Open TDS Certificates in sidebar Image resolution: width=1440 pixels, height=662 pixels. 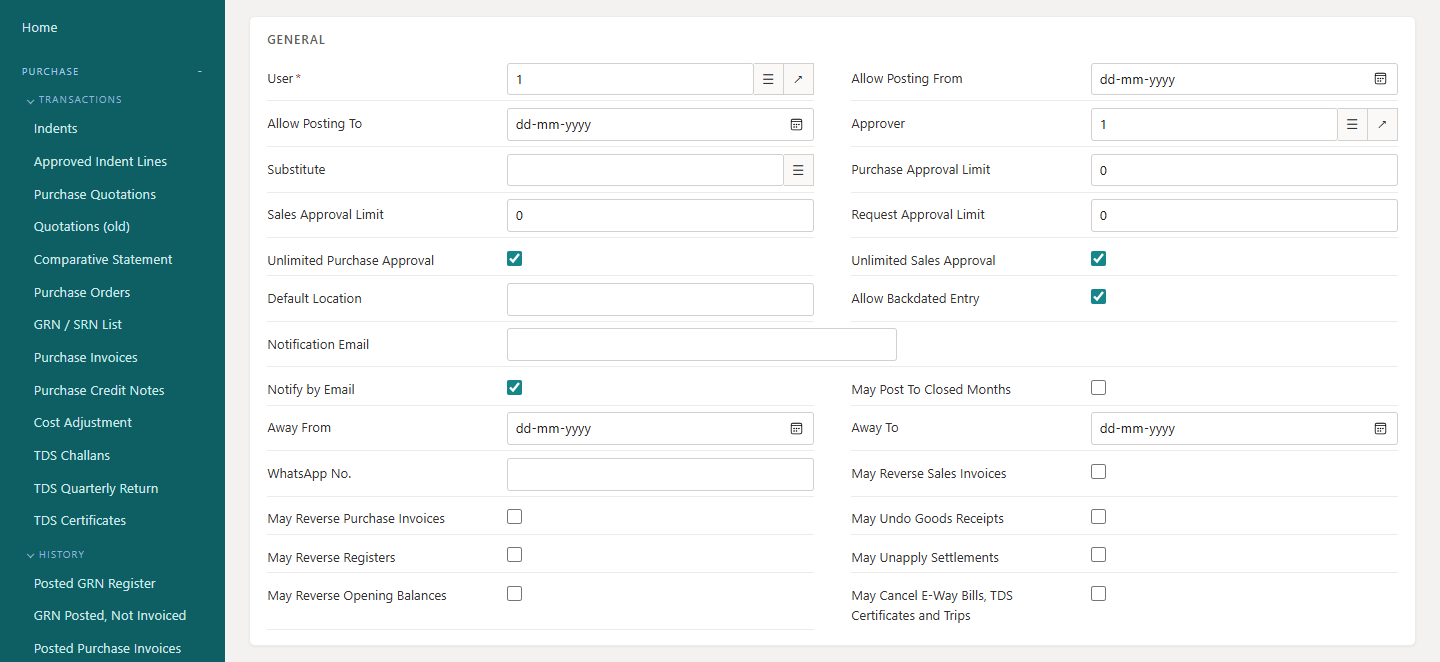(x=80, y=521)
